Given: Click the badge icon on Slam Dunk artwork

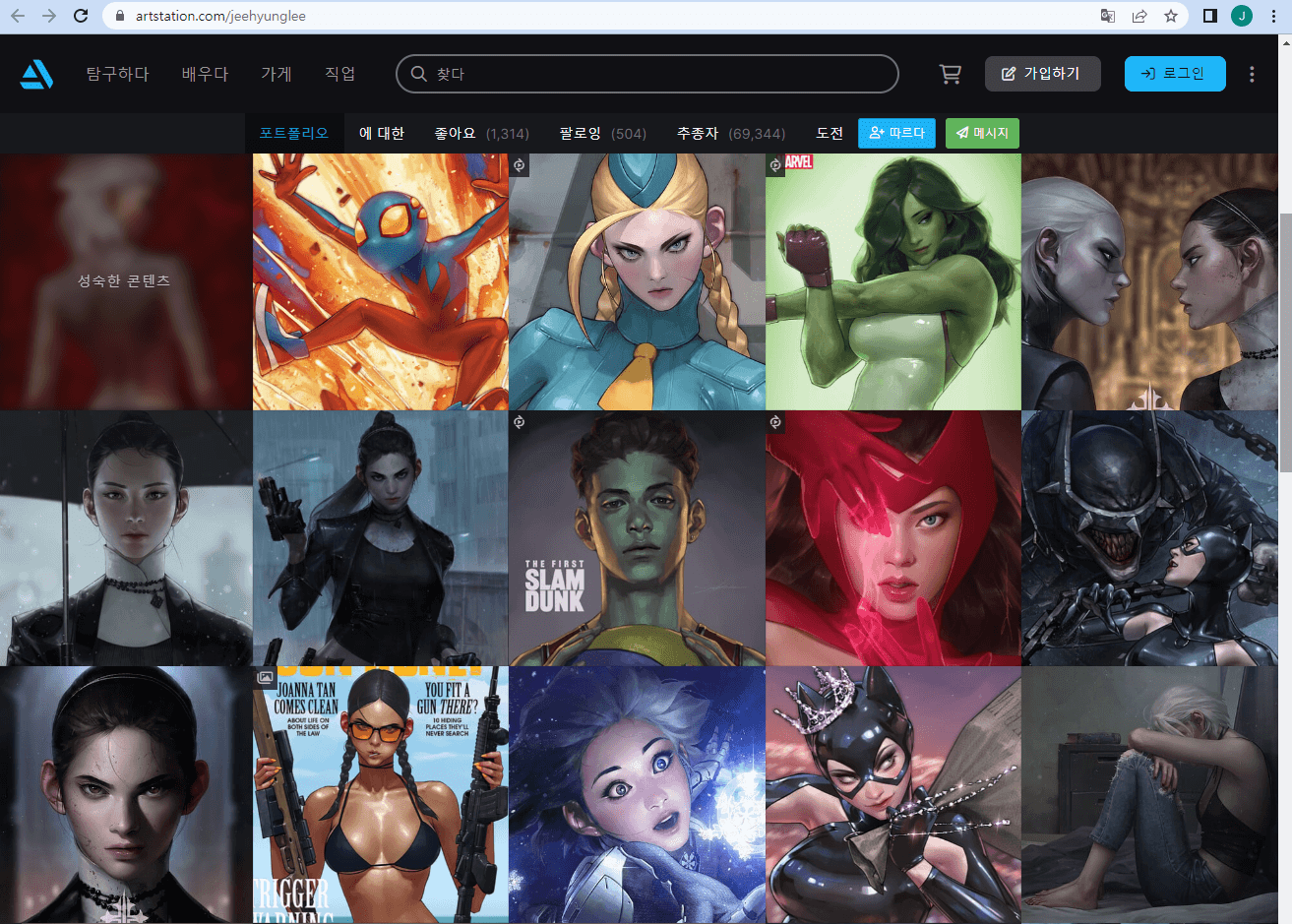Looking at the screenshot, I should 520,422.
